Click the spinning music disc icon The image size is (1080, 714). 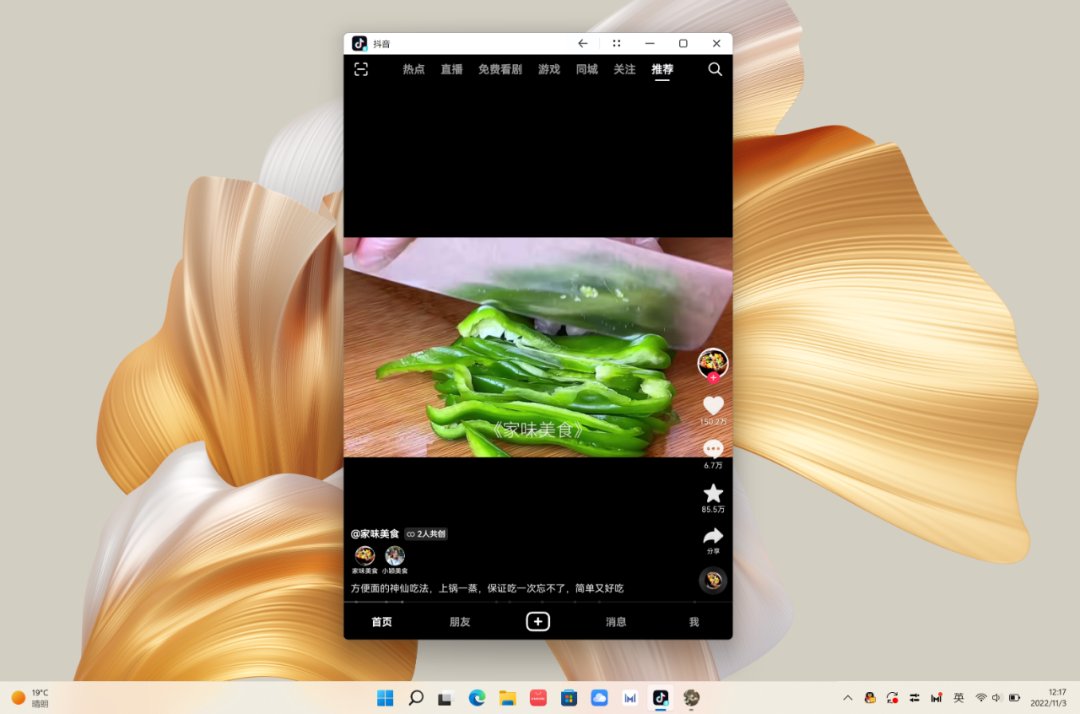[x=713, y=580]
